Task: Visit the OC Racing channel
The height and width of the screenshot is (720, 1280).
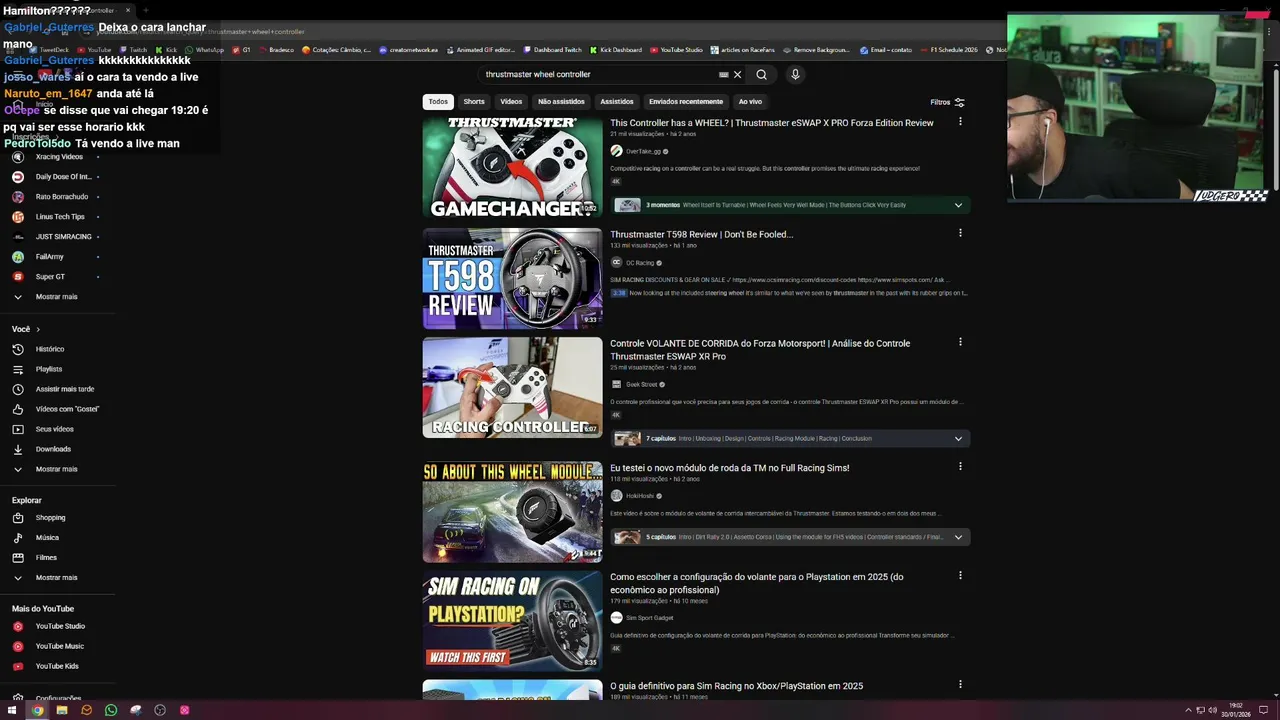Action: [640, 262]
